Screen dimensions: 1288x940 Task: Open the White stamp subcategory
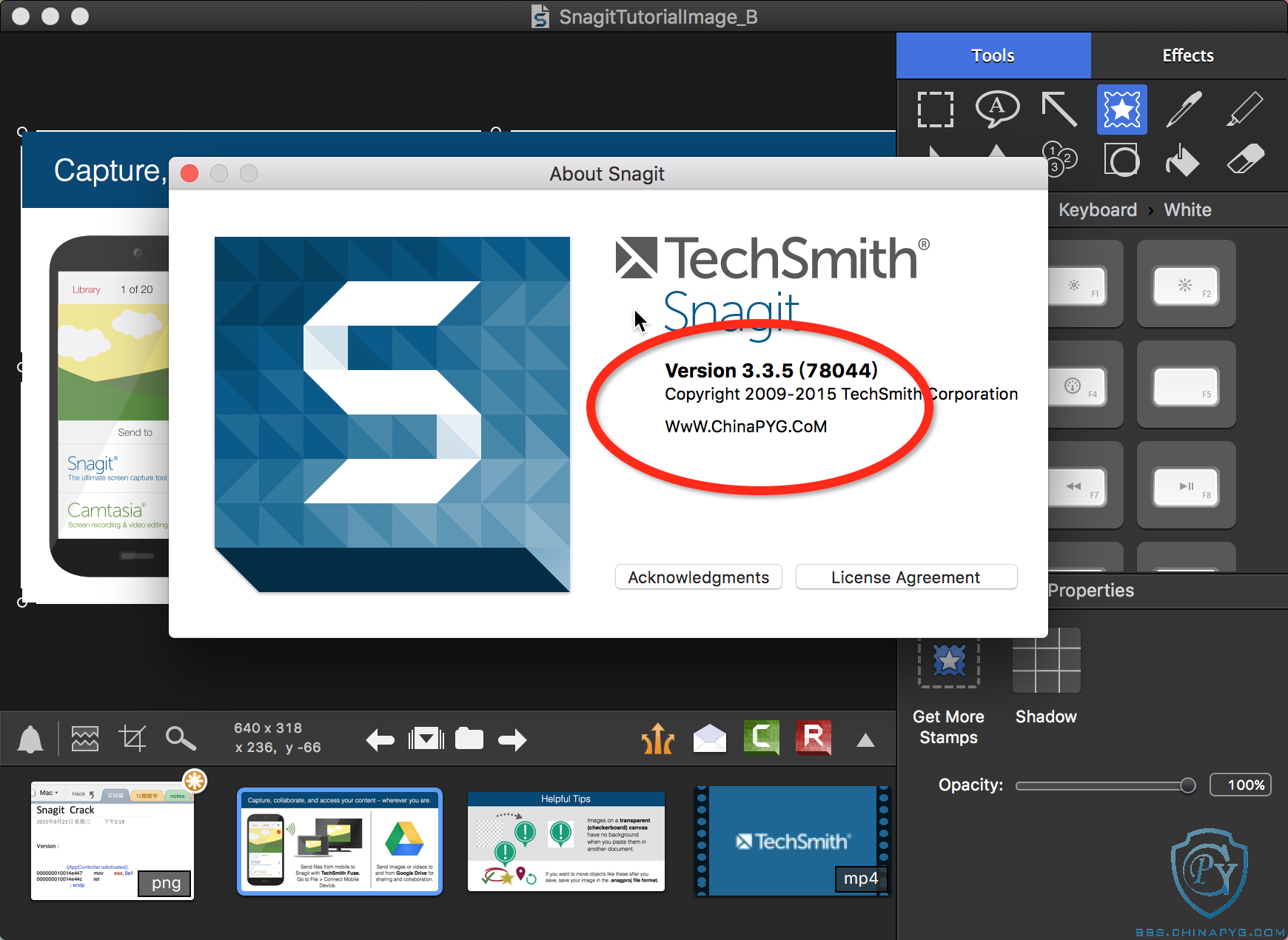pyautogui.click(x=1187, y=210)
